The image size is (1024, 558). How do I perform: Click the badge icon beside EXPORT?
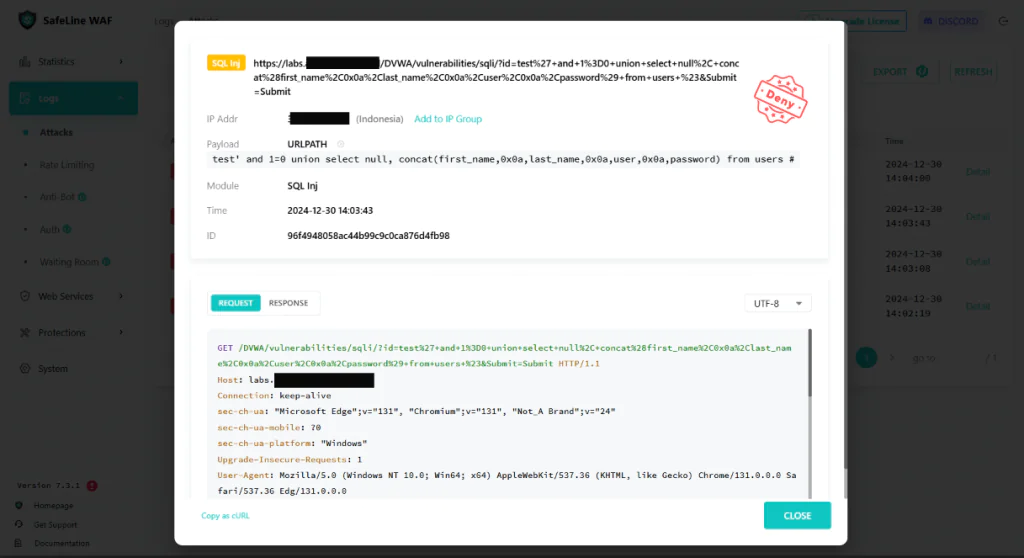[921, 71]
